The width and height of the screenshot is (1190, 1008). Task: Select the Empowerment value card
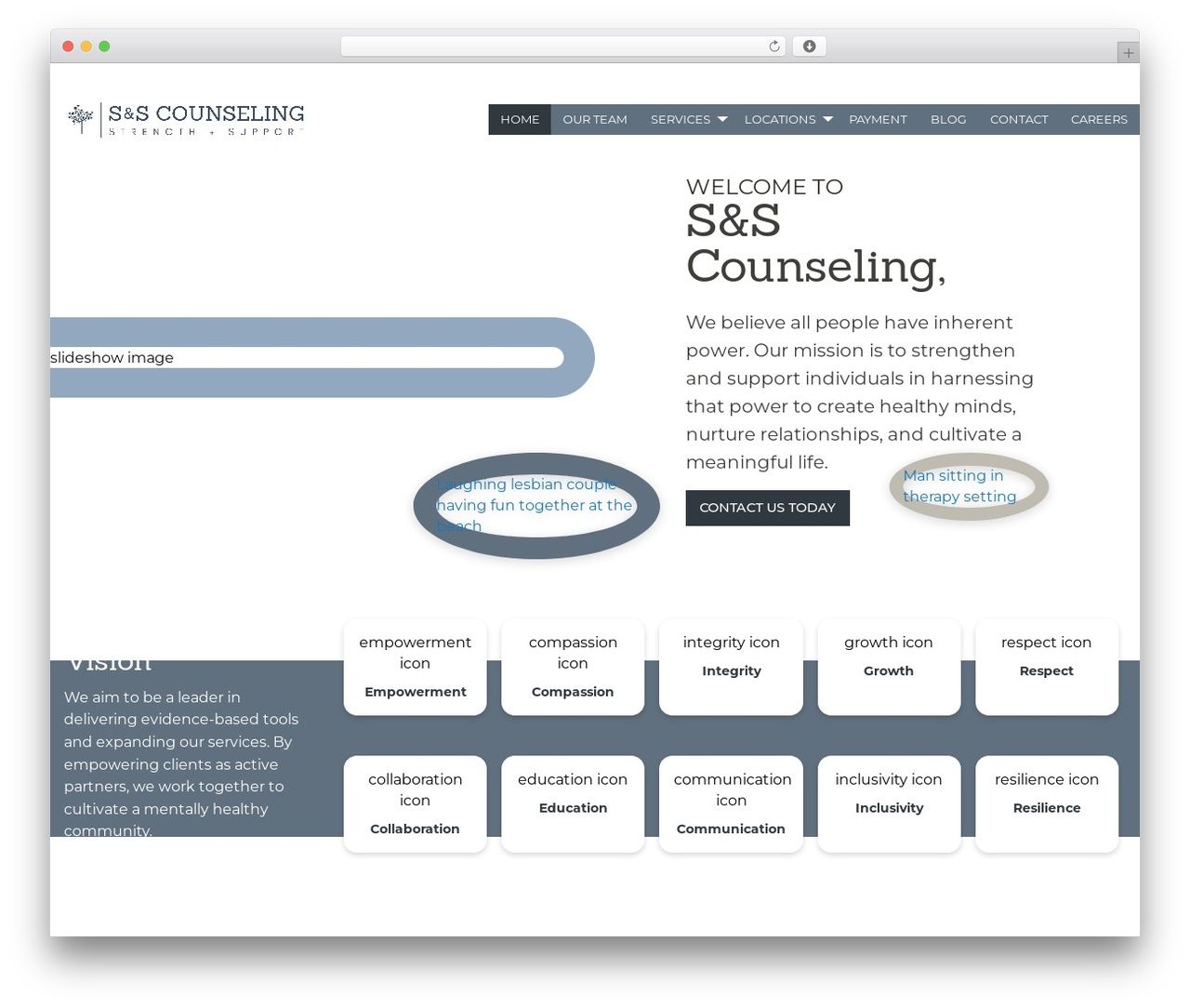point(415,667)
